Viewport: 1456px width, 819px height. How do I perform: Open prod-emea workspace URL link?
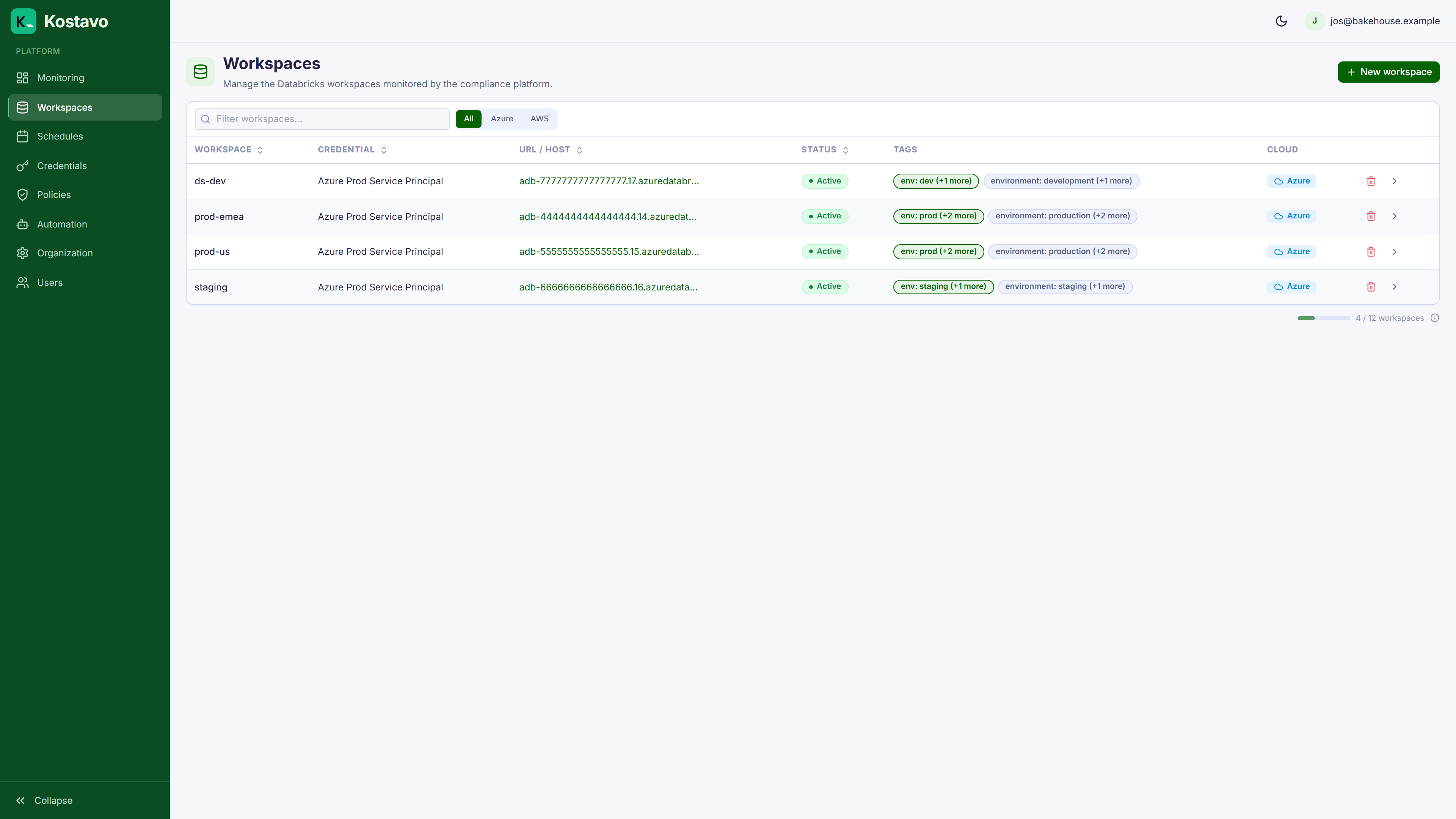click(x=607, y=217)
